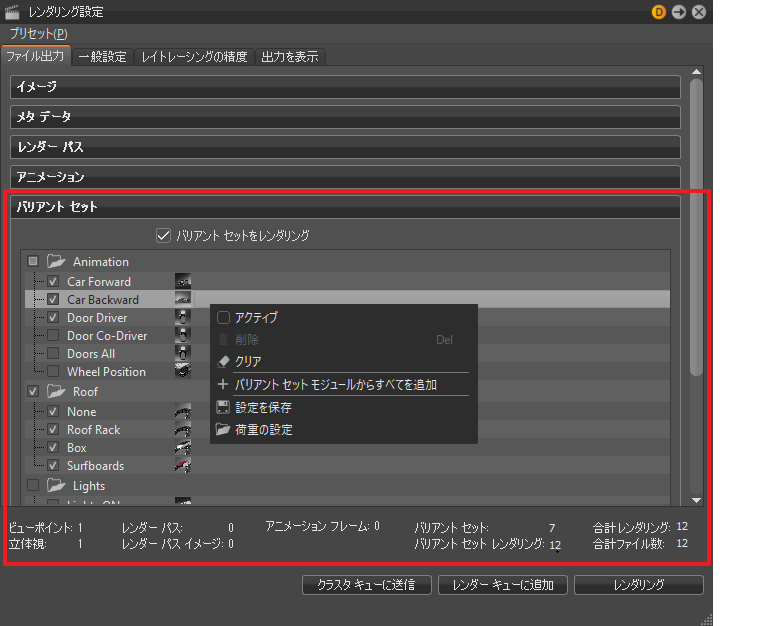Expand the レンダー パス section

click(345, 147)
